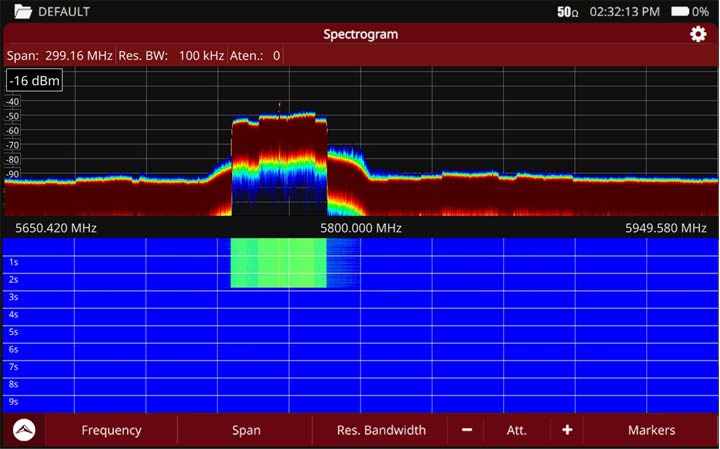Select the 0% battery percentage
Viewport: 720px width, 449px height.
click(700, 11)
